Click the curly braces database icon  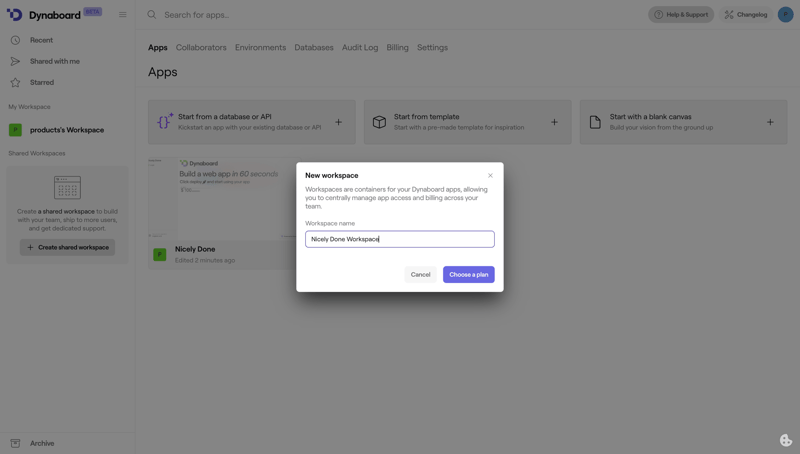pyautogui.click(x=164, y=121)
